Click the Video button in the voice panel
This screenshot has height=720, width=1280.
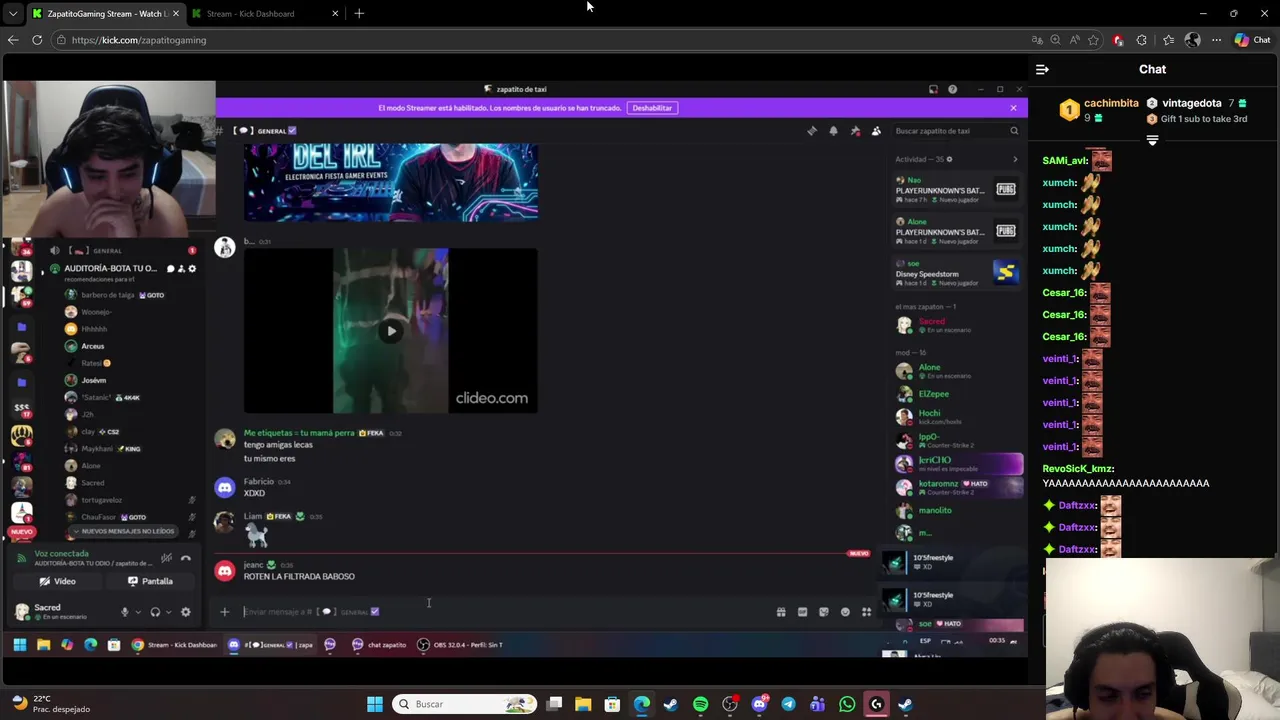[57, 581]
